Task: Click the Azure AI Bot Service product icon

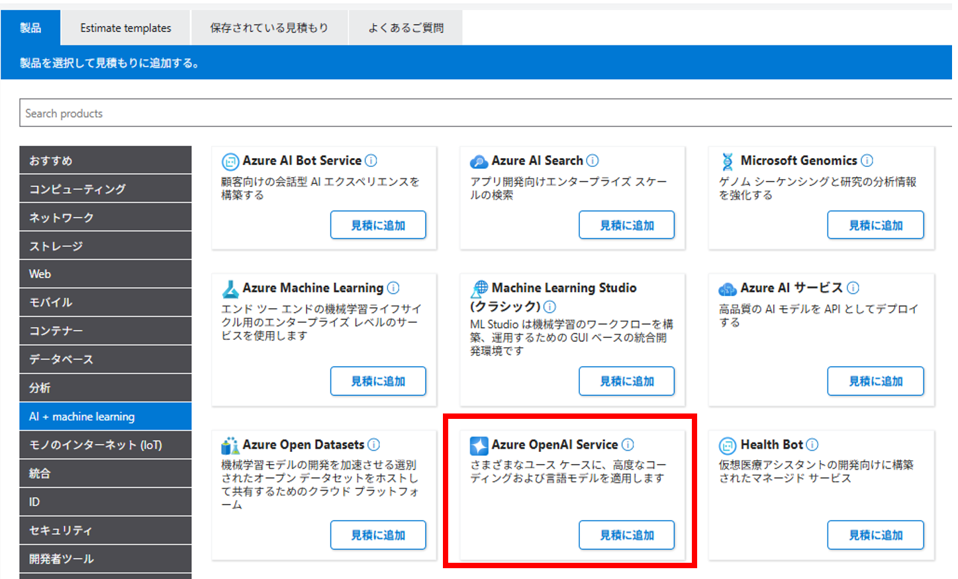Action: coord(230,161)
